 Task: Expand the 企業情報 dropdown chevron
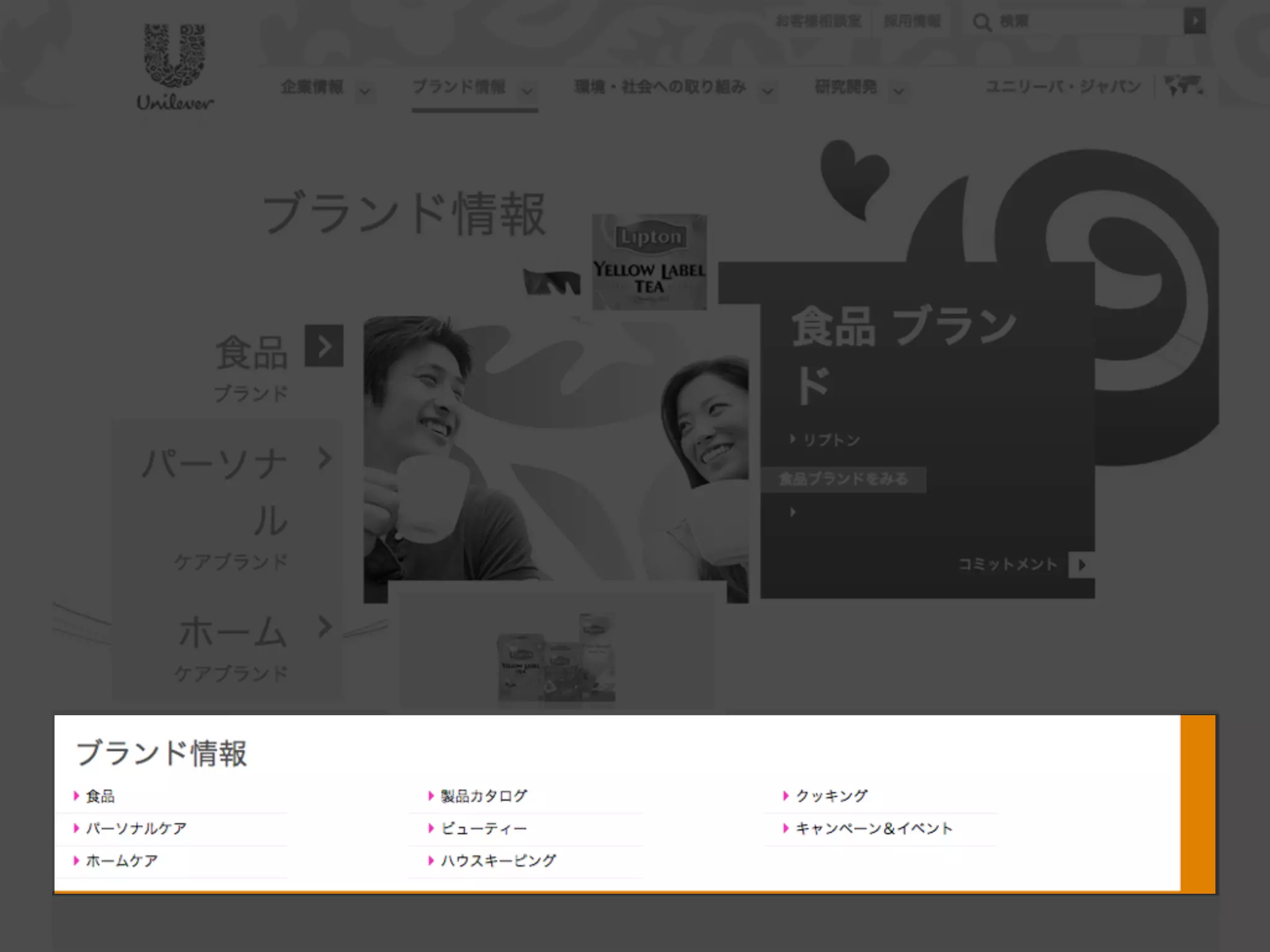point(365,91)
